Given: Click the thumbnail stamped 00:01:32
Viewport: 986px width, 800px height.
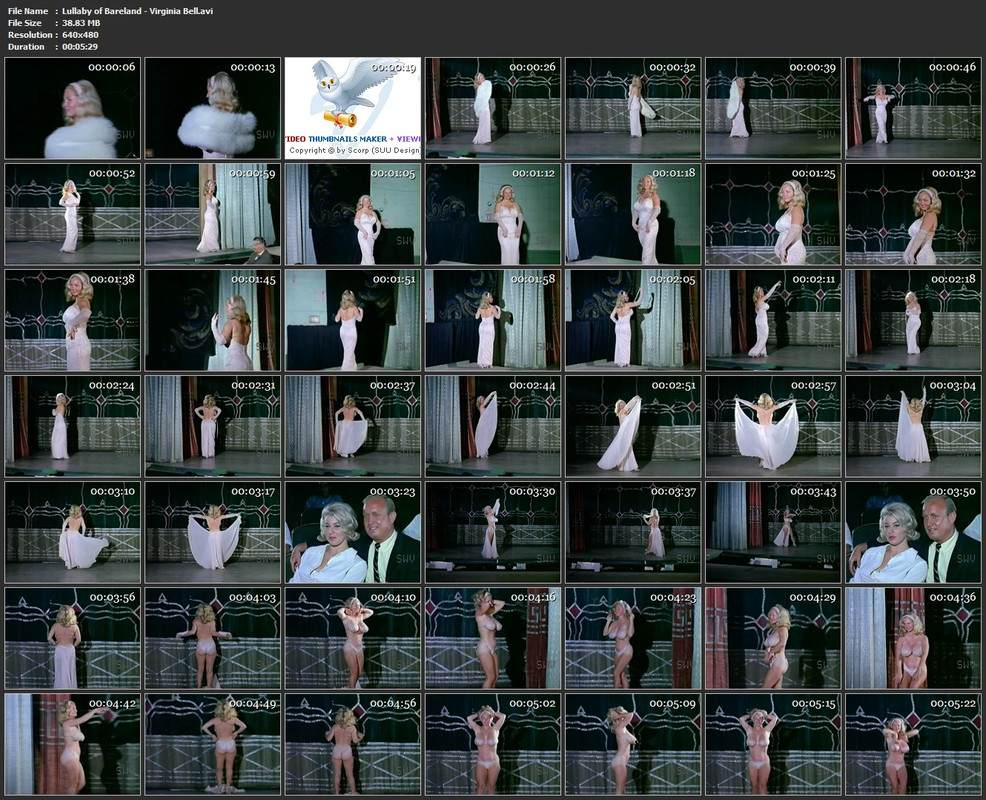Looking at the screenshot, I should click(912, 214).
